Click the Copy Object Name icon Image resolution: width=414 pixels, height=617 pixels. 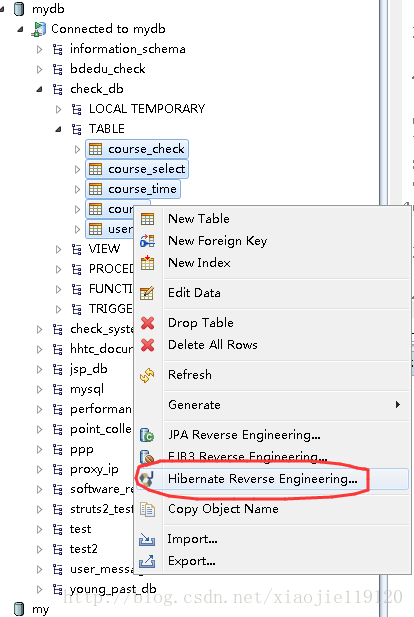(x=147, y=509)
